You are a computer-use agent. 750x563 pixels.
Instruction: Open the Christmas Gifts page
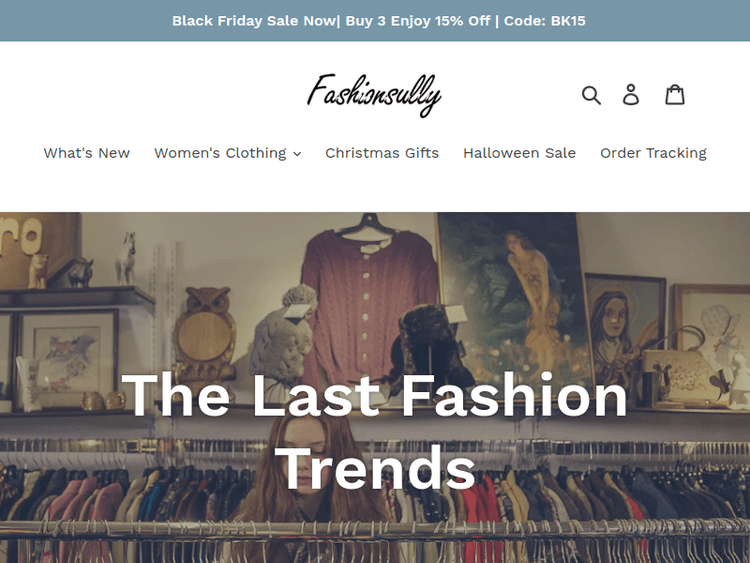(x=382, y=153)
